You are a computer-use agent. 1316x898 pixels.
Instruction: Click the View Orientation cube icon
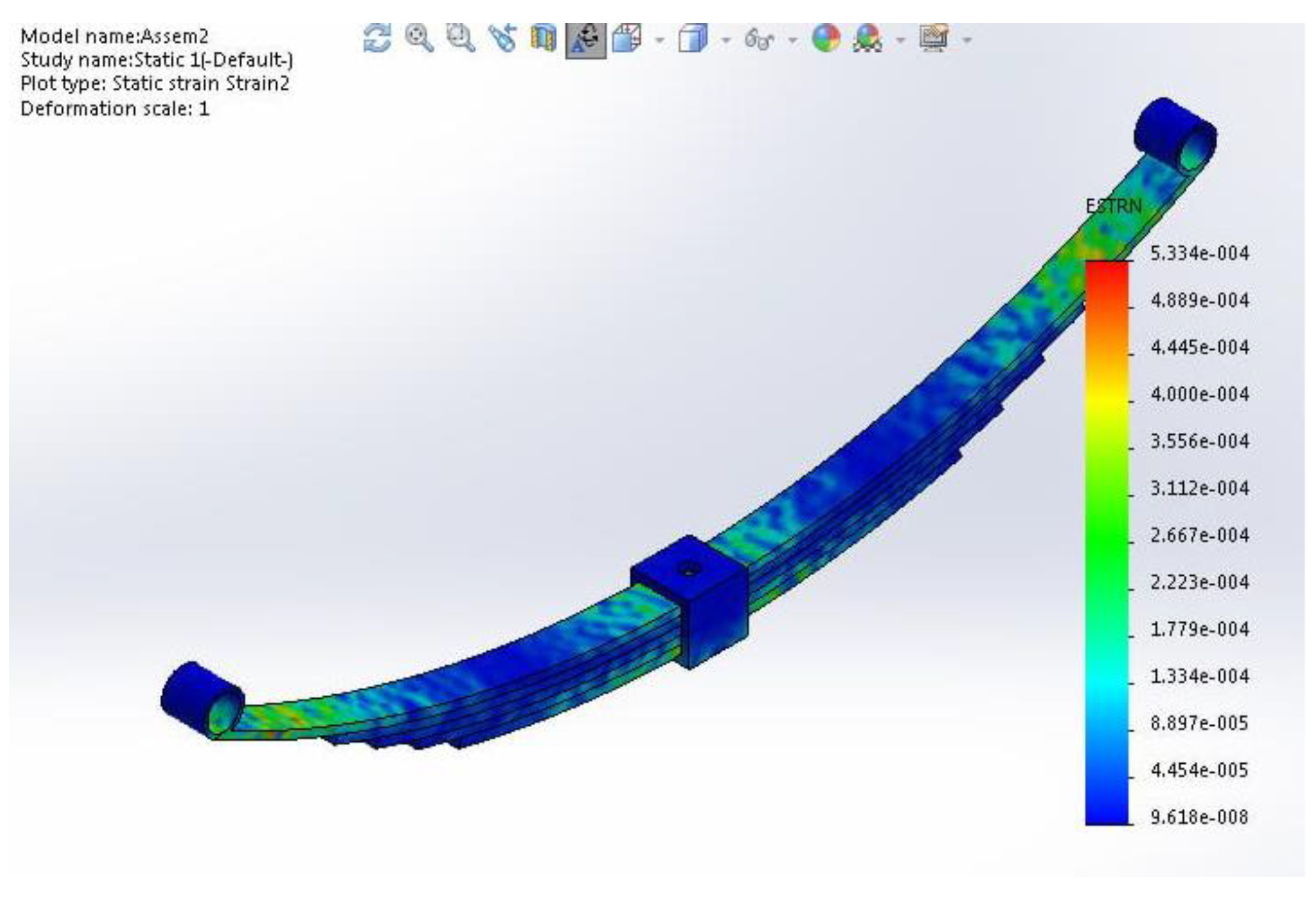pyautogui.click(x=627, y=39)
